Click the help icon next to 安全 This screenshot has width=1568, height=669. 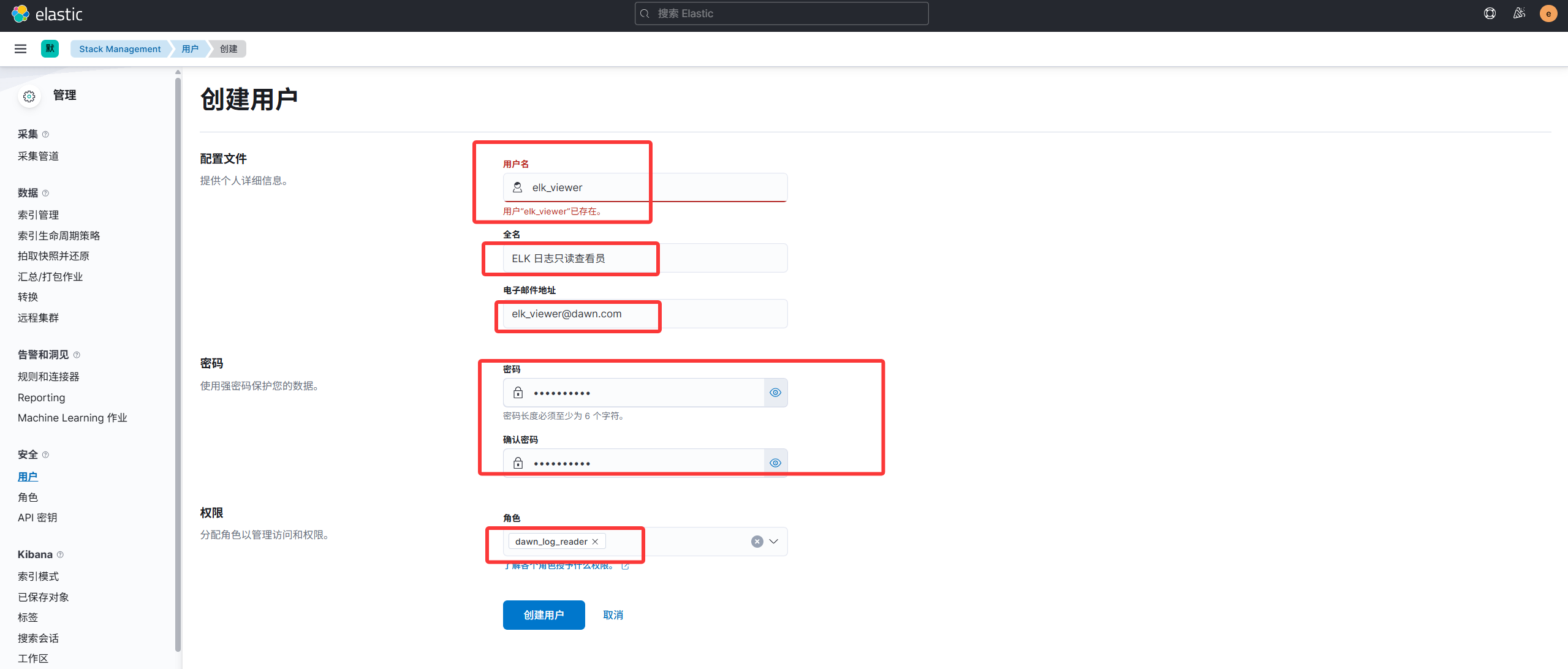click(45, 455)
